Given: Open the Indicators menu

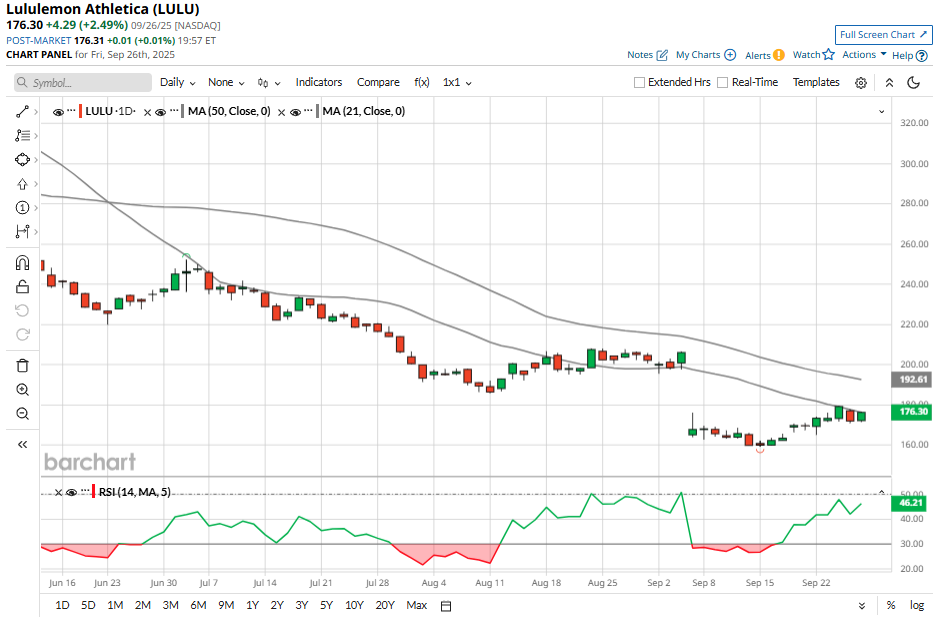Looking at the screenshot, I should click(x=319, y=82).
